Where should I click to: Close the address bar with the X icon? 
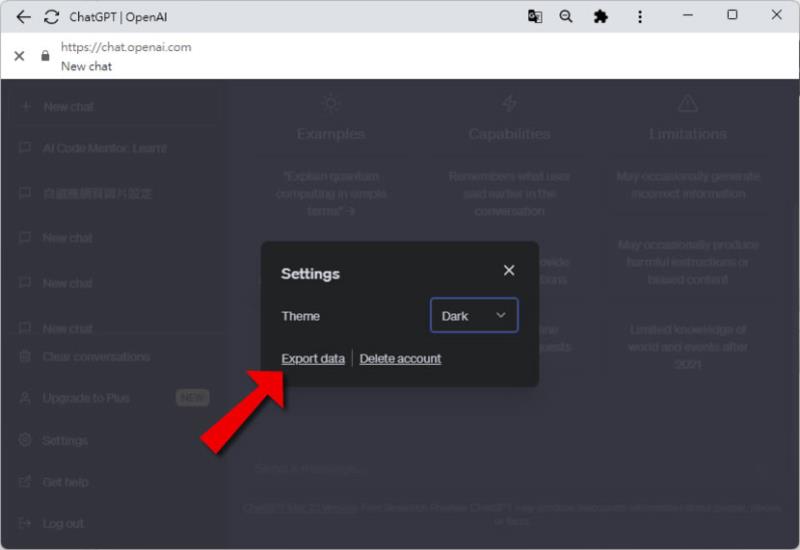[19, 56]
